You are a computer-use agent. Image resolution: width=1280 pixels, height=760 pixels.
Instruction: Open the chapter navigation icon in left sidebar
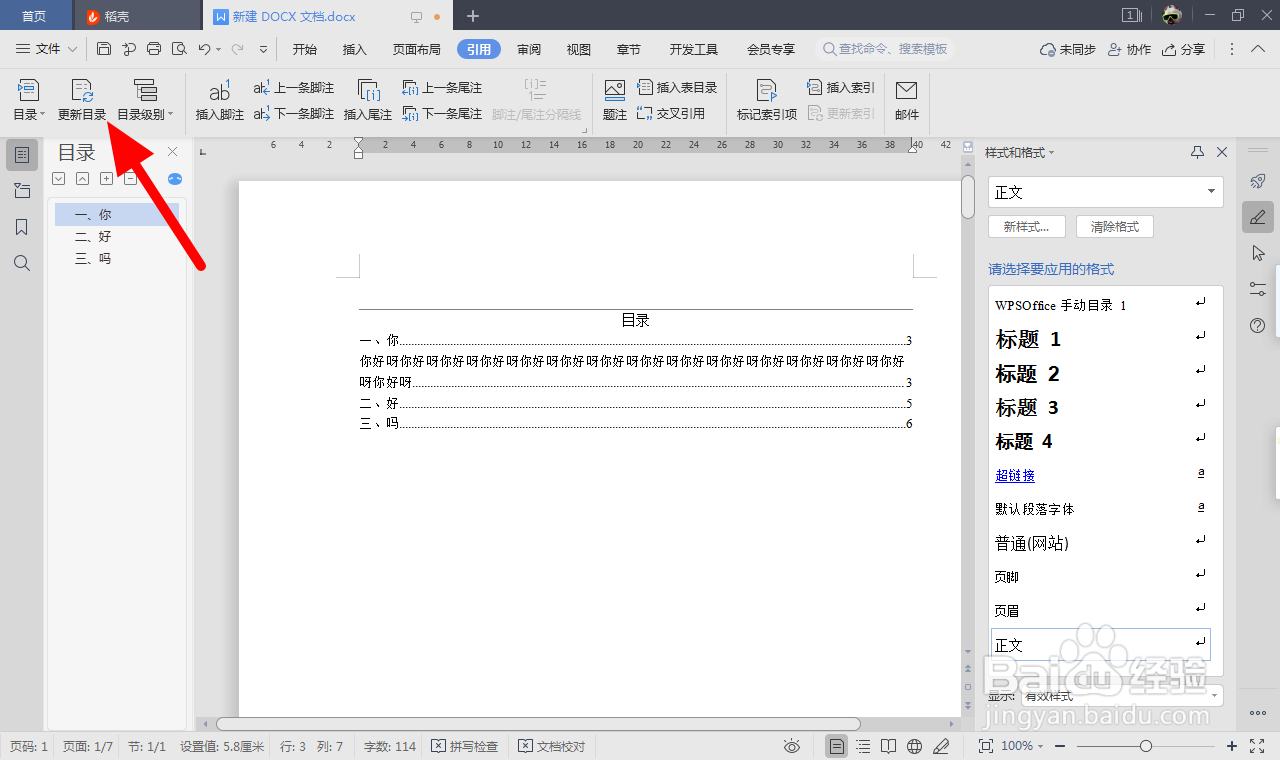tap(22, 191)
